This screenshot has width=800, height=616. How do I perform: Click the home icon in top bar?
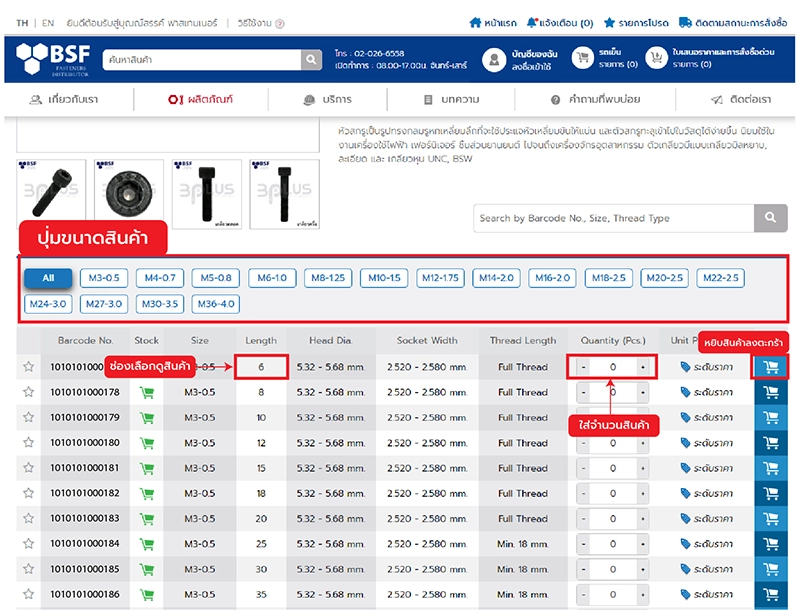[475, 22]
